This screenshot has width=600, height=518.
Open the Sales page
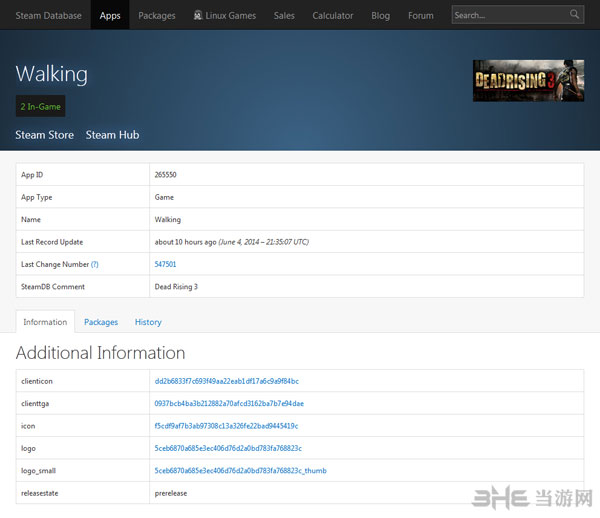tap(284, 15)
